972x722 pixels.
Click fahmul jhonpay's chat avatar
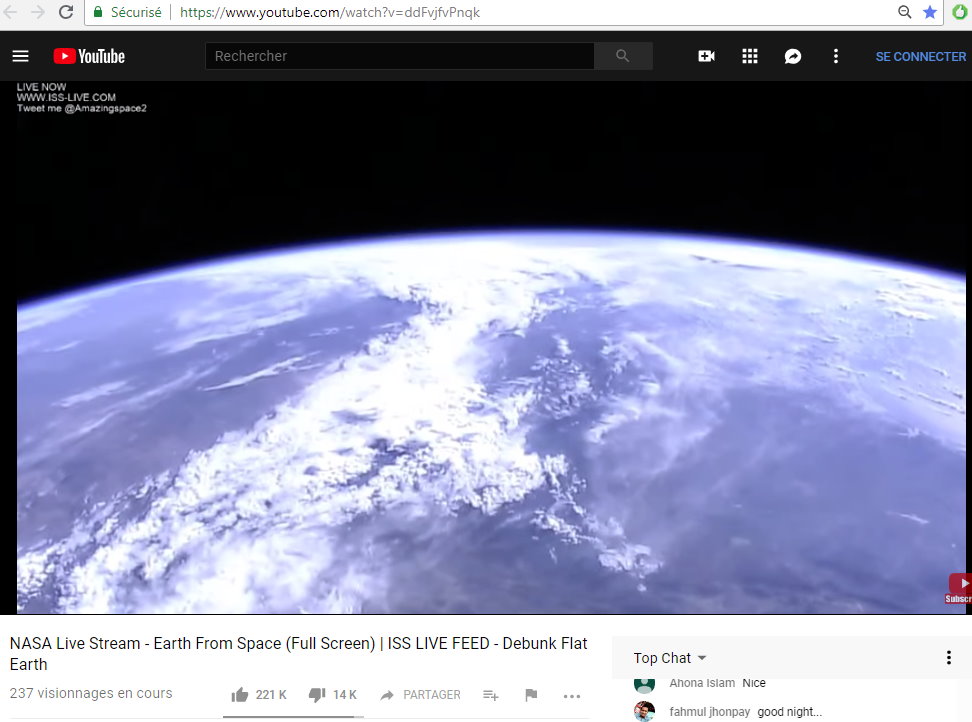(x=644, y=711)
